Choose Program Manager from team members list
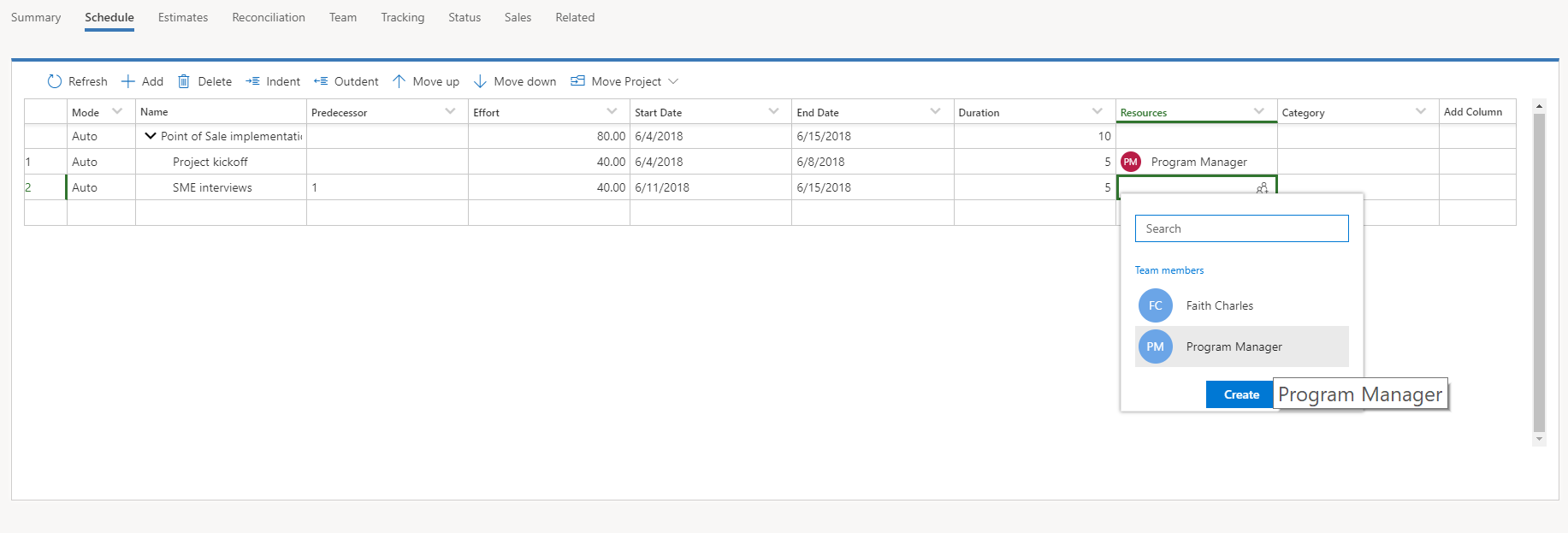The image size is (1568, 533). click(x=1242, y=346)
